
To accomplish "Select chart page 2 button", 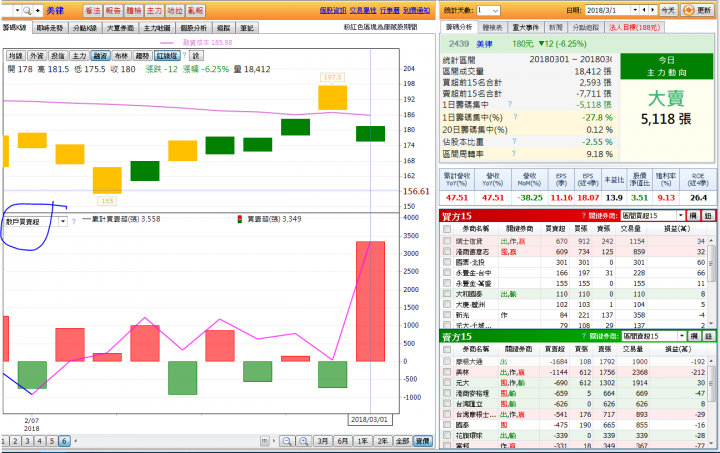I will coord(15,441).
